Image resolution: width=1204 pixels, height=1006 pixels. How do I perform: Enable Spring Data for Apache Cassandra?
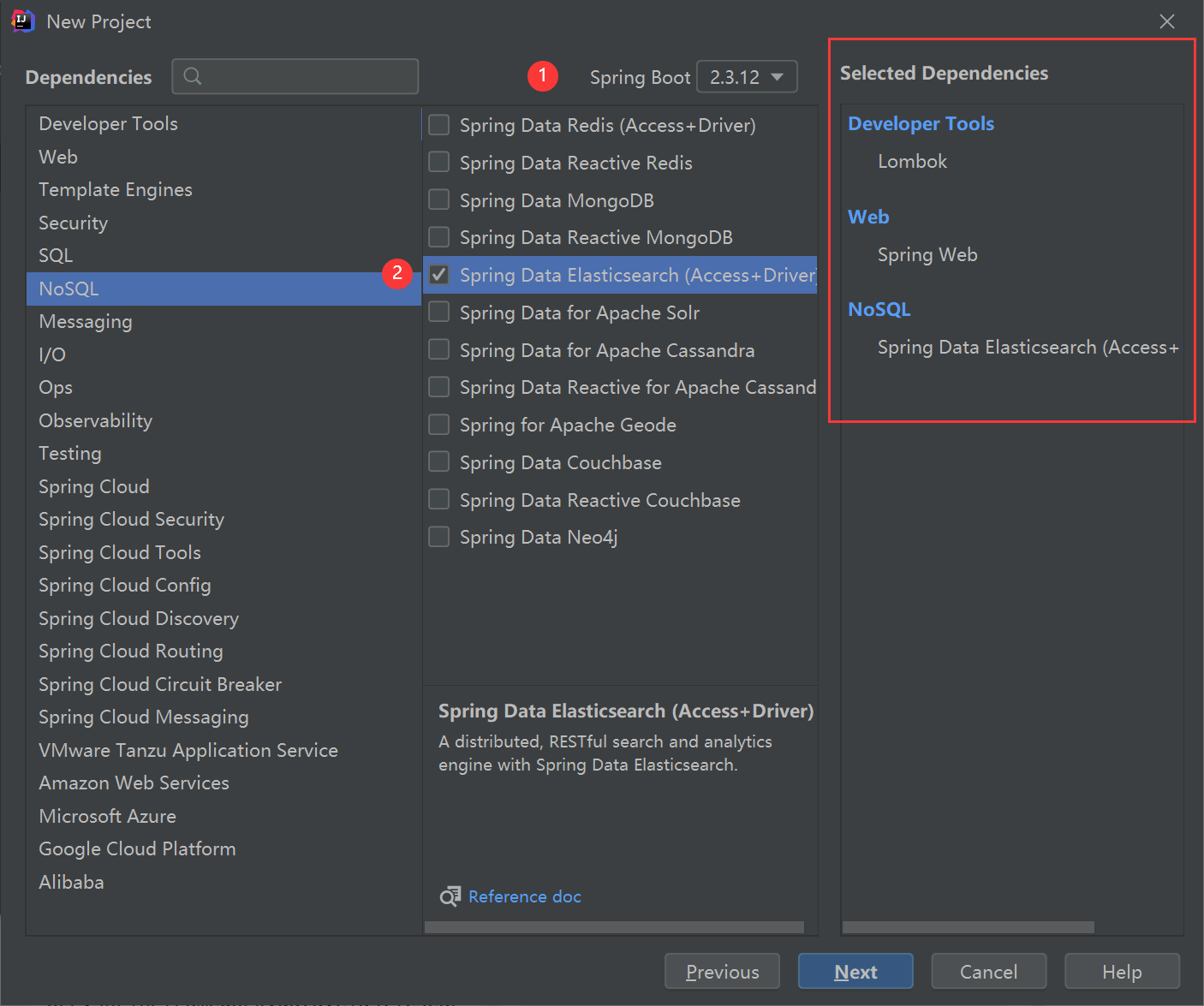click(x=438, y=349)
